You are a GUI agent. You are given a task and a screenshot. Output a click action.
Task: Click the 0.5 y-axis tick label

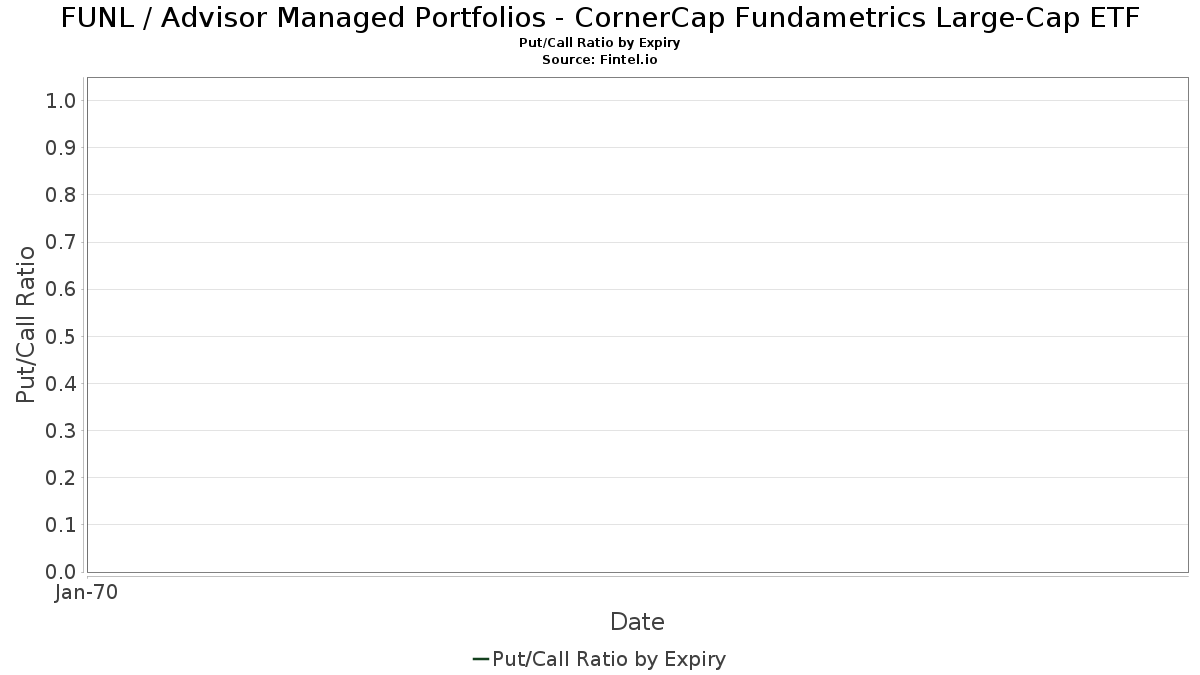(x=61, y=336)
